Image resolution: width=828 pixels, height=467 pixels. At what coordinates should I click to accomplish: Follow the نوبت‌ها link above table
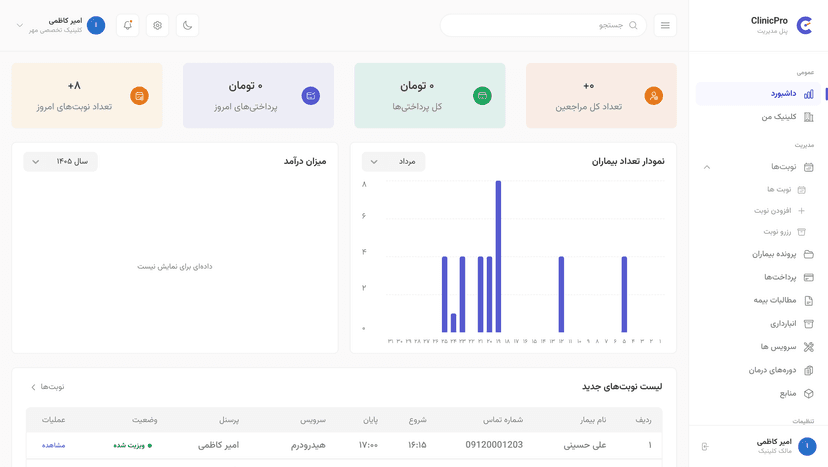click(x=48, y=387)
